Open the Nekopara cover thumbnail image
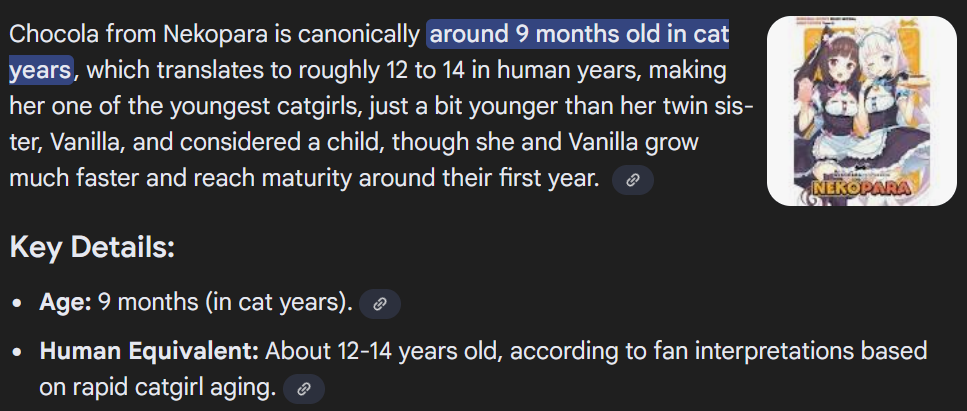The width and height of the screenshot is (967, 411). (x=862, y=111)
